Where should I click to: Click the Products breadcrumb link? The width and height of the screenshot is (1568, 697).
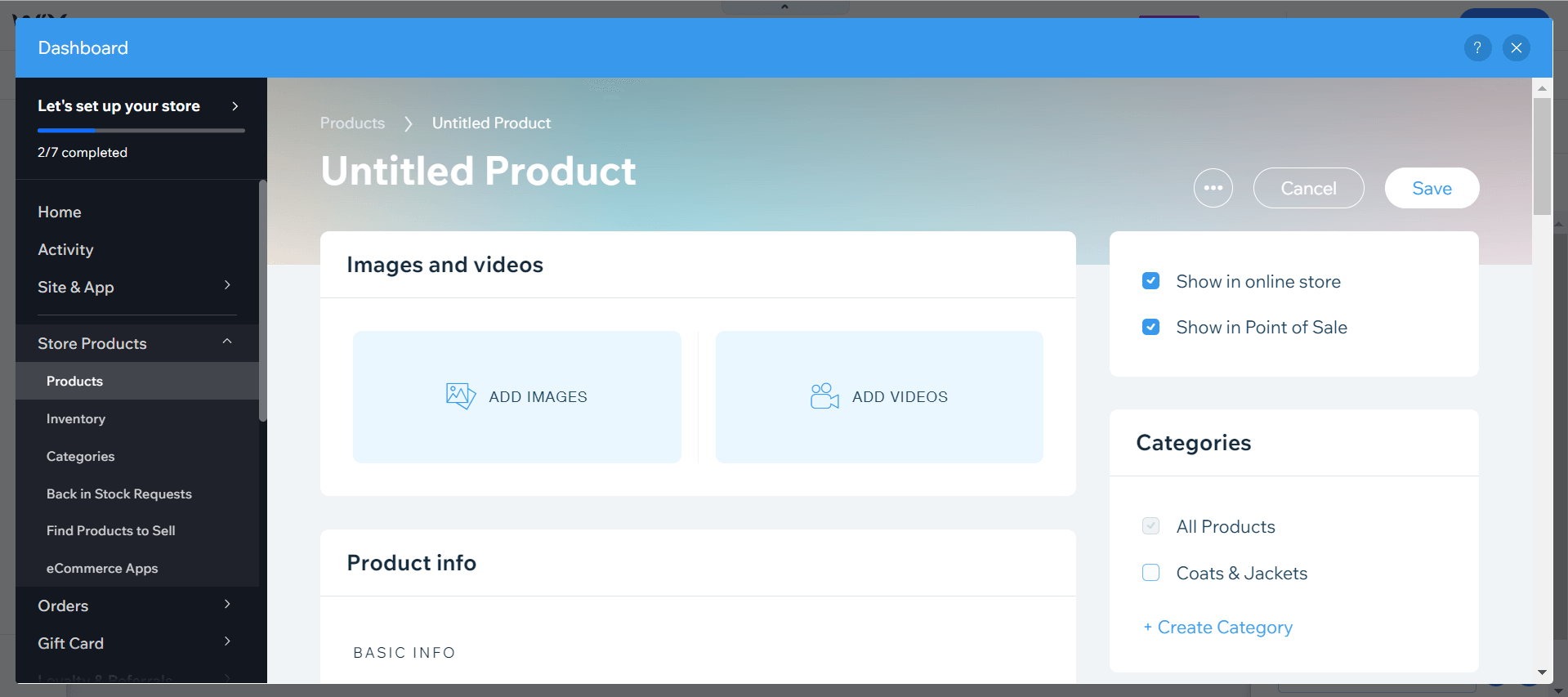[352, 123]
